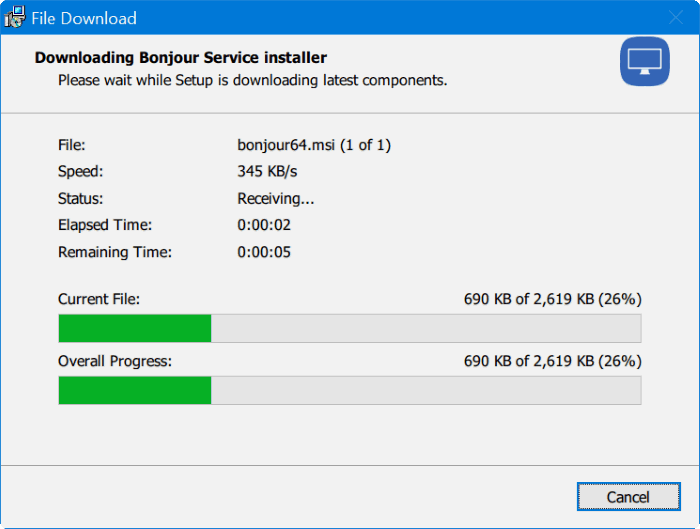Click the 'Remaining Time:' label
The height and width of the screenshot is (529, 700).
[115, 252]
